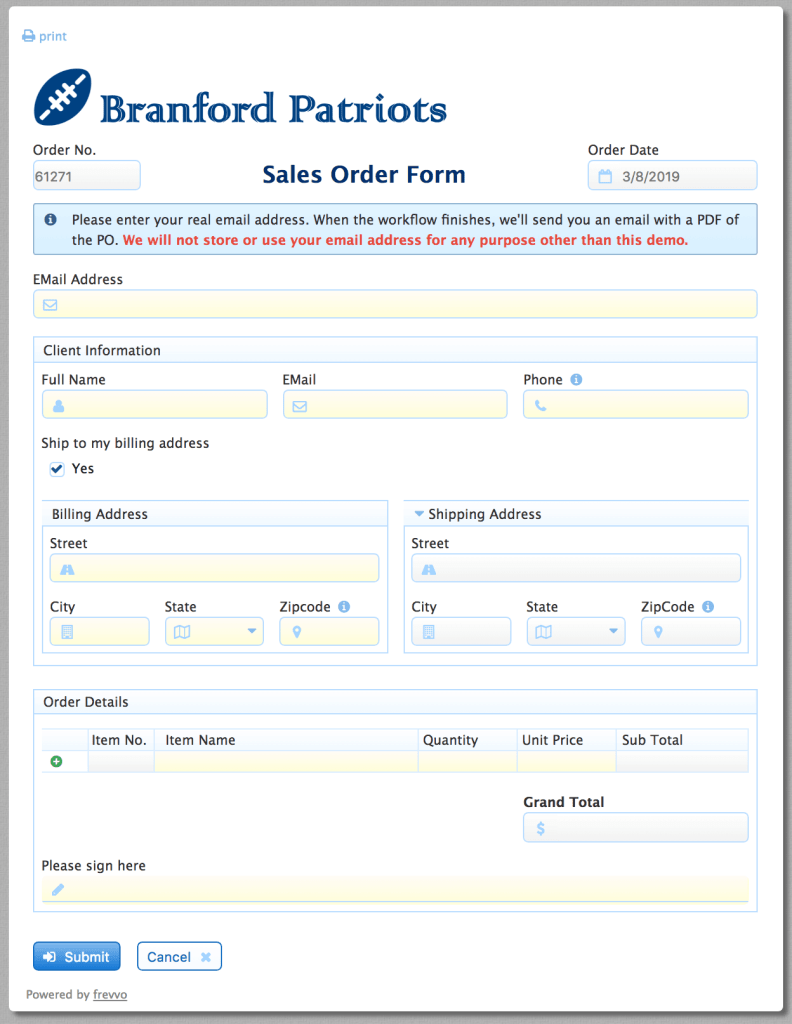Viewport: 792px width, 1024px height.
Task: Click the Client Information section header
Action: tap(395, 350)
